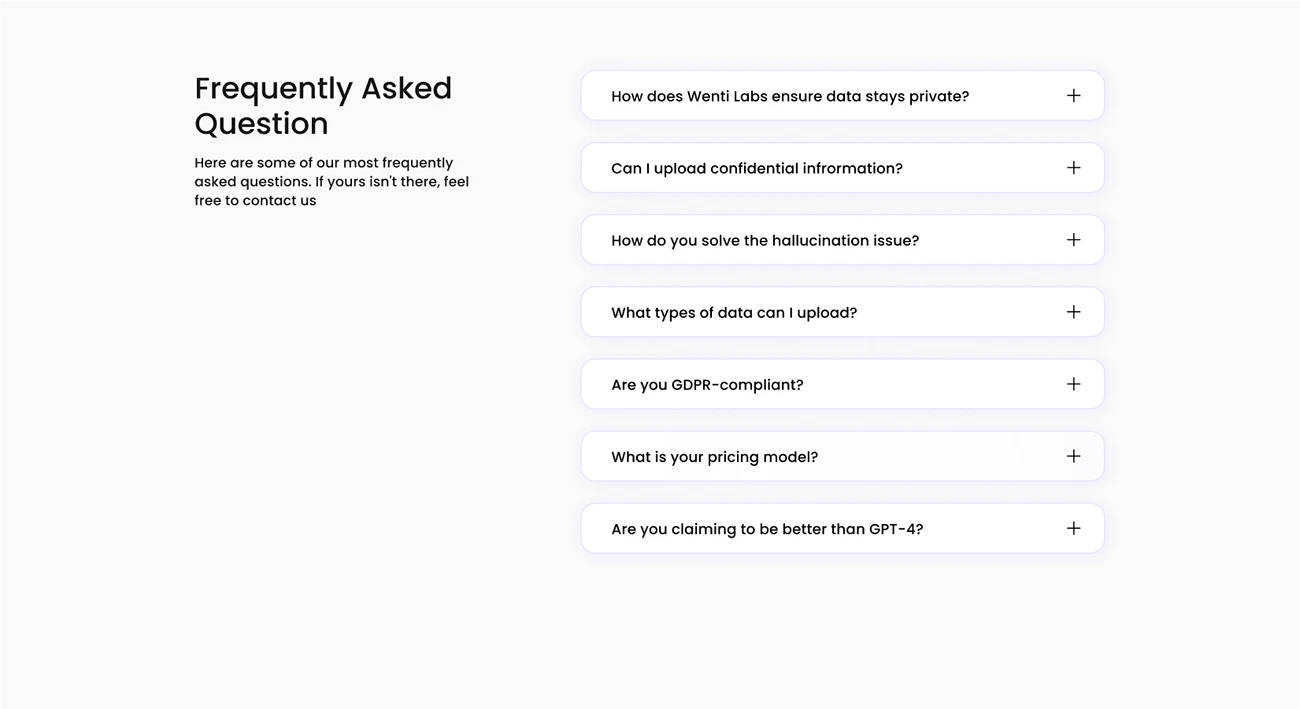Expand 'How do you solve the hallucination issue?'
The image size is (1300, 709).
(x=842, y=240)
